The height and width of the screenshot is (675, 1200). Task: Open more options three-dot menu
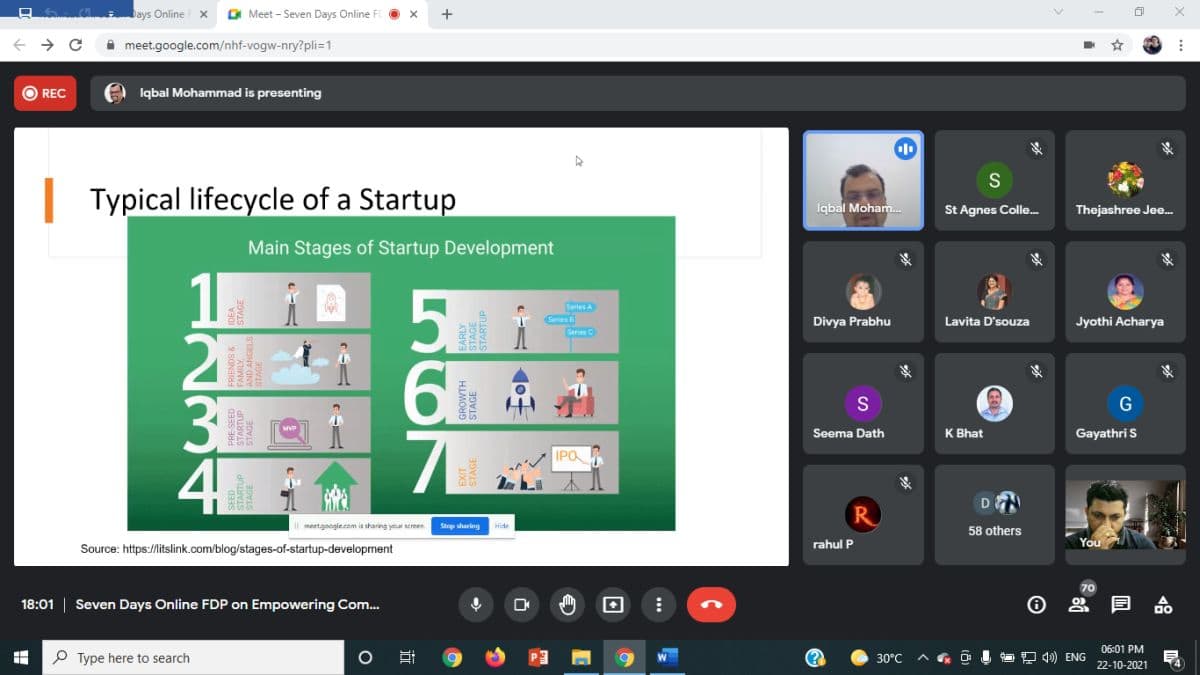click(x=658, y=604)
